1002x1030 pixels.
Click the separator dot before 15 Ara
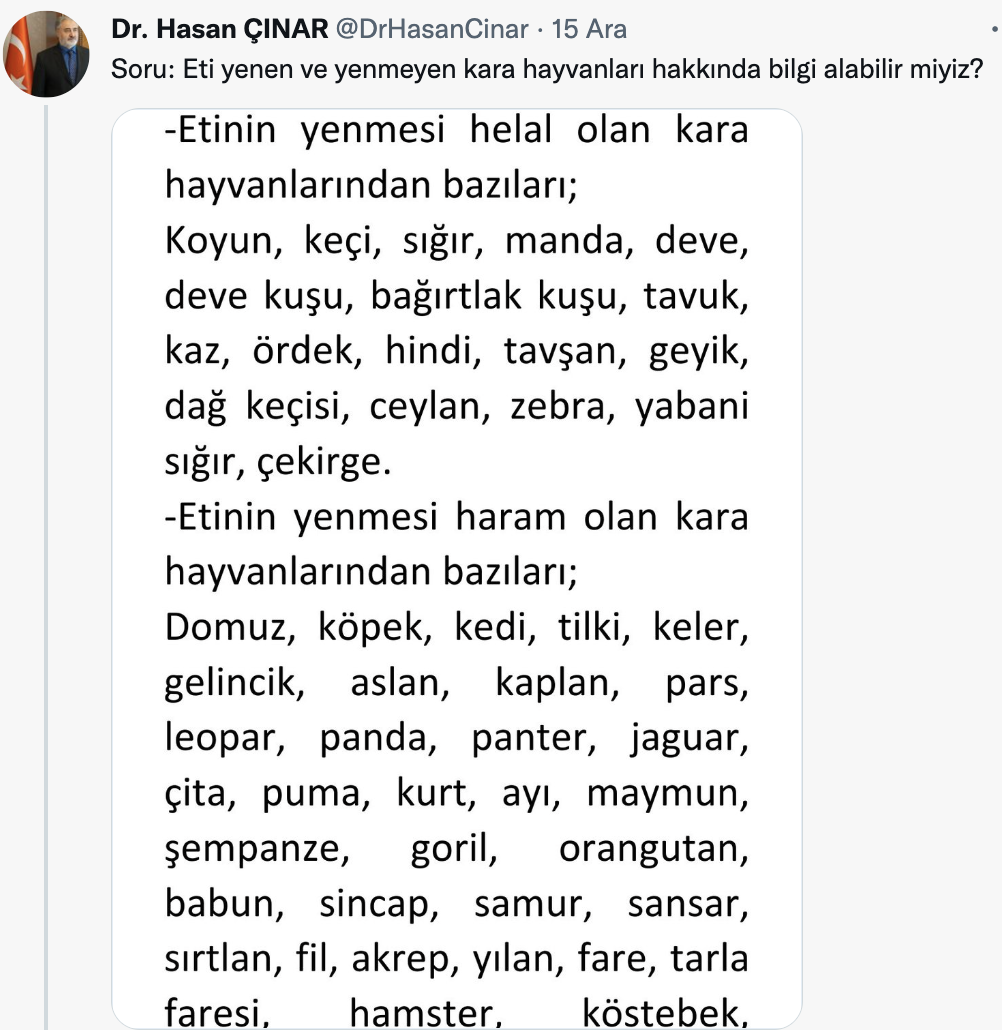pos(538,28)
